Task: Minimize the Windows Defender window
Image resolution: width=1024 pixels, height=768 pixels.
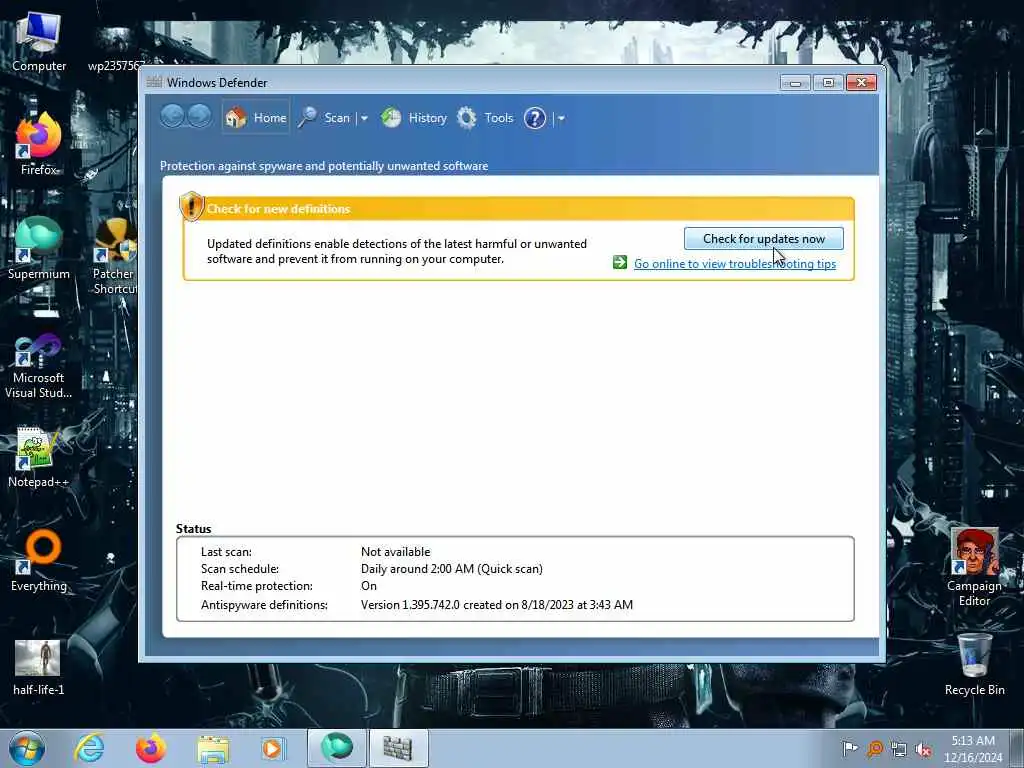Action: pos(795,83)
